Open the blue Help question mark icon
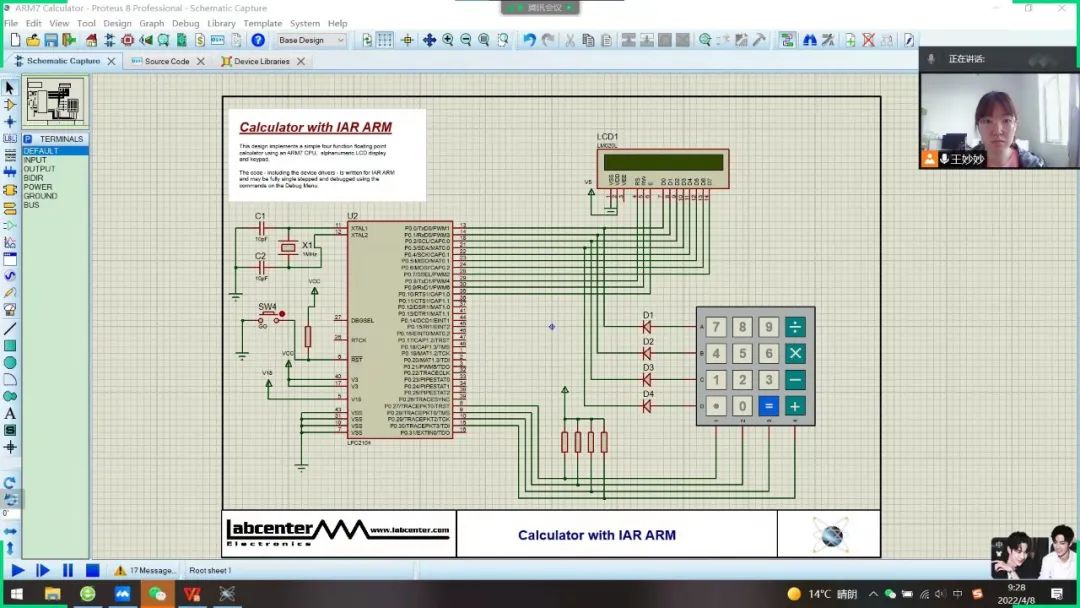Viewport: 1080px width, 608px height. (258, 41)
